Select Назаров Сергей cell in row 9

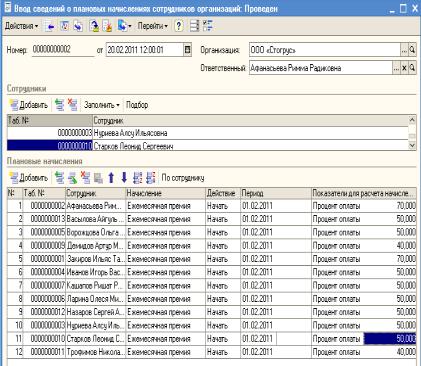[95, 312]
